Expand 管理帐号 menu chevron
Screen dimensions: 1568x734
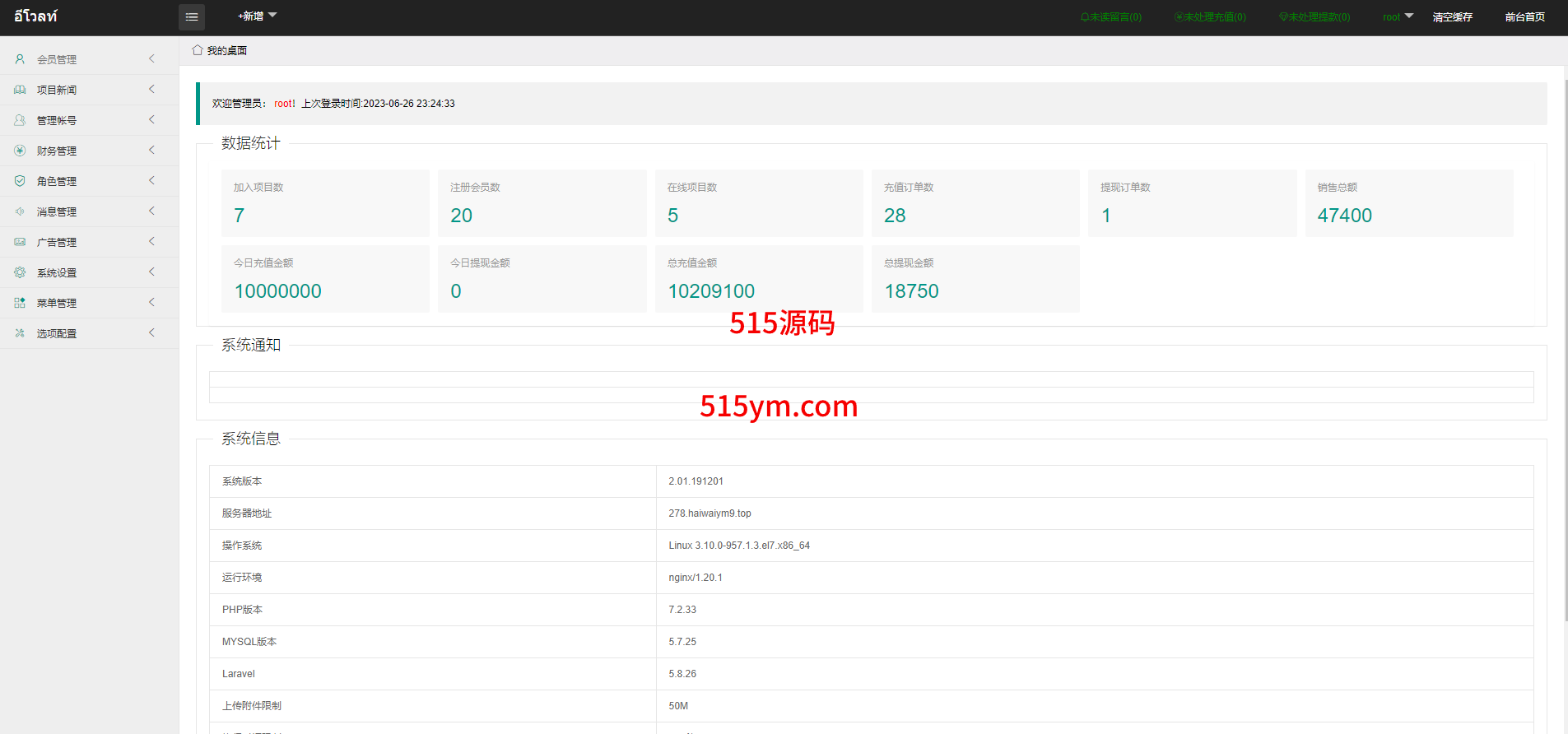[151, 120]
